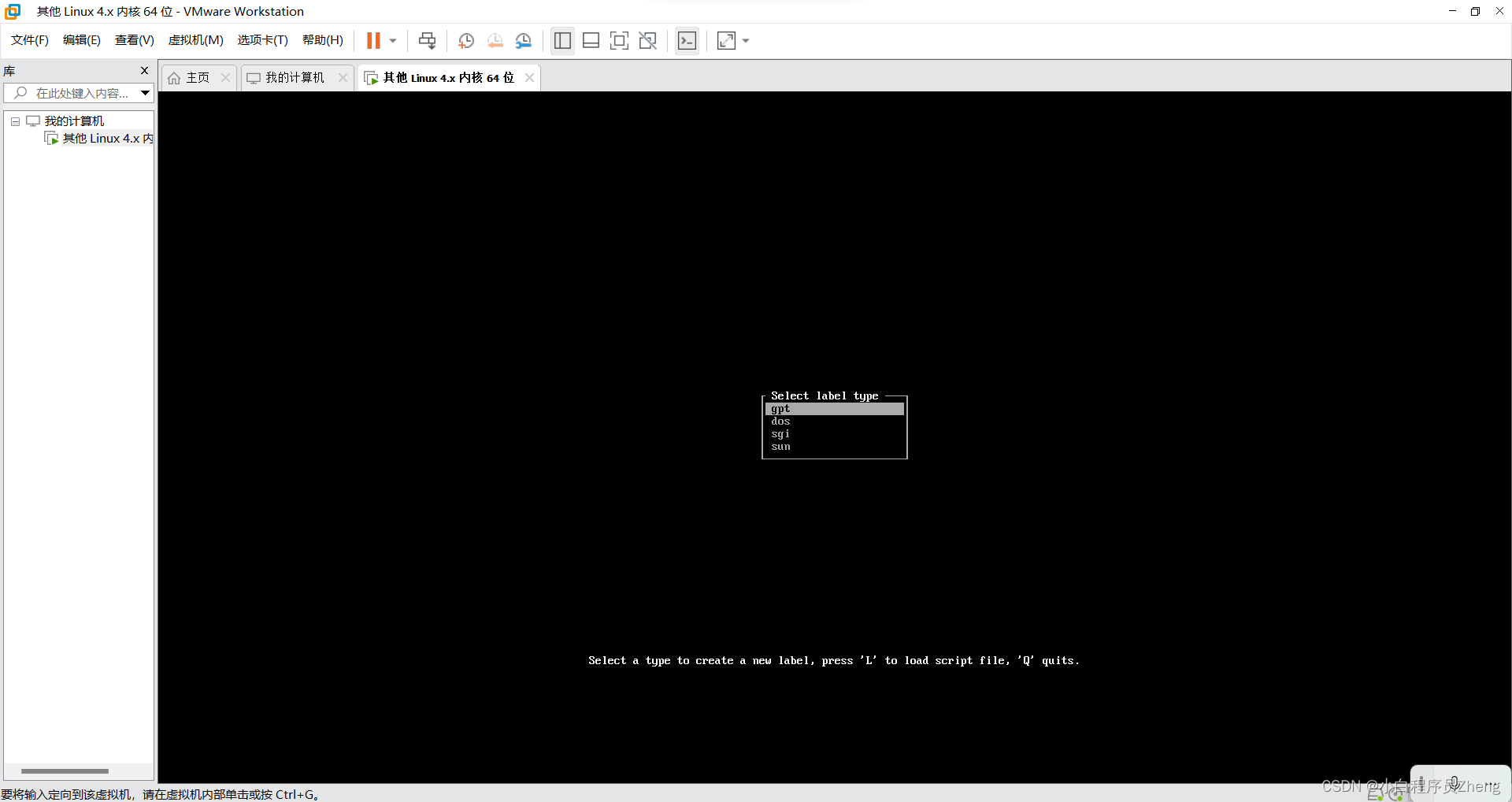Open the stretch display dropdown arrow
Image resolution: width=1512 pixels, height=802 pixels.
pos(746,40)
